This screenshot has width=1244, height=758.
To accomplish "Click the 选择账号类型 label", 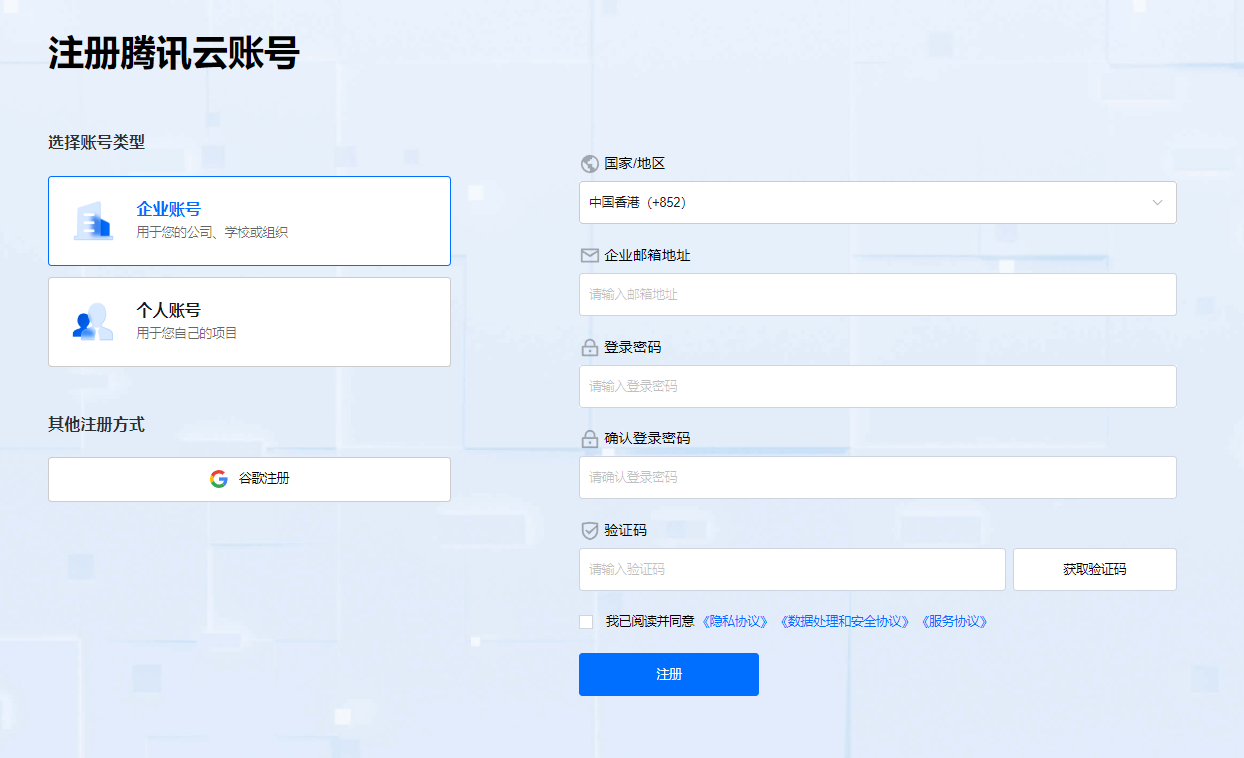I will (97, 142).
